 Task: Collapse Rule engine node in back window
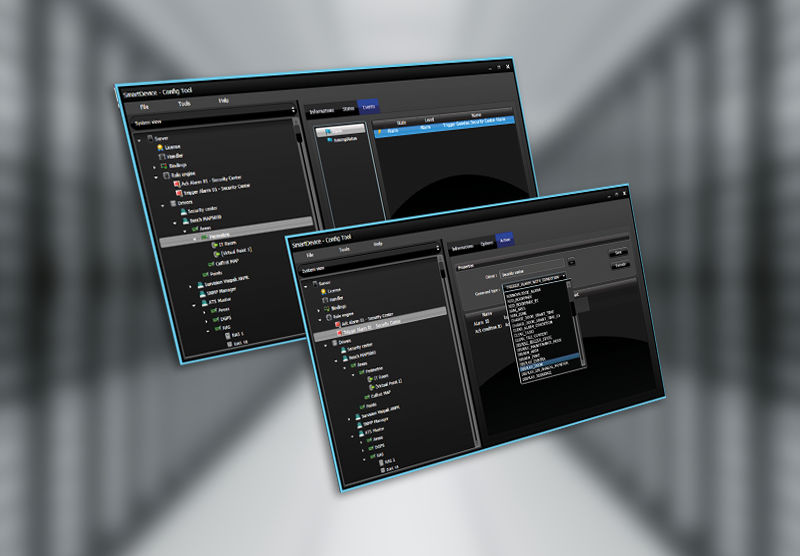pyautogui.click(x=157, y=177)
